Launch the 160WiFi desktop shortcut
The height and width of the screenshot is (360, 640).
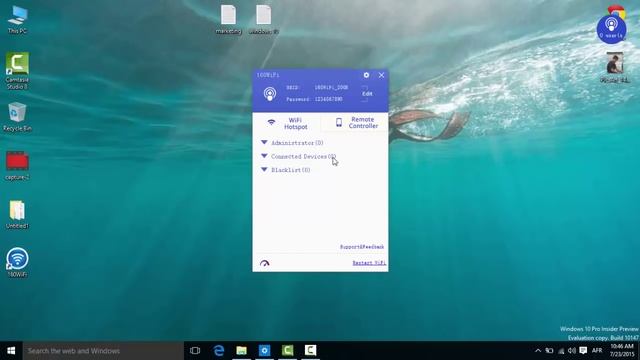17,262
